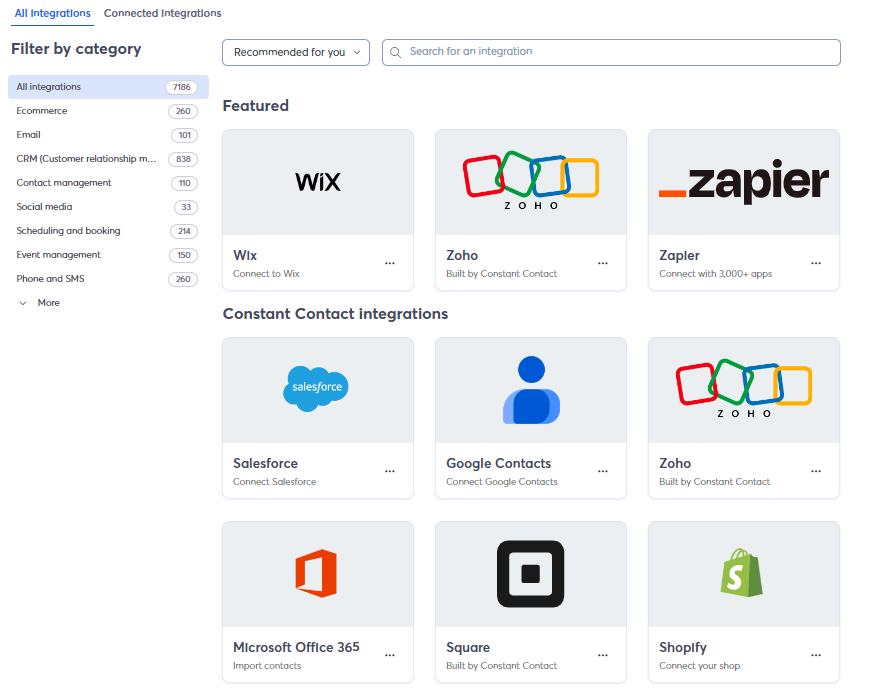Filter by Ecommerce category

[x=42, y=111]
